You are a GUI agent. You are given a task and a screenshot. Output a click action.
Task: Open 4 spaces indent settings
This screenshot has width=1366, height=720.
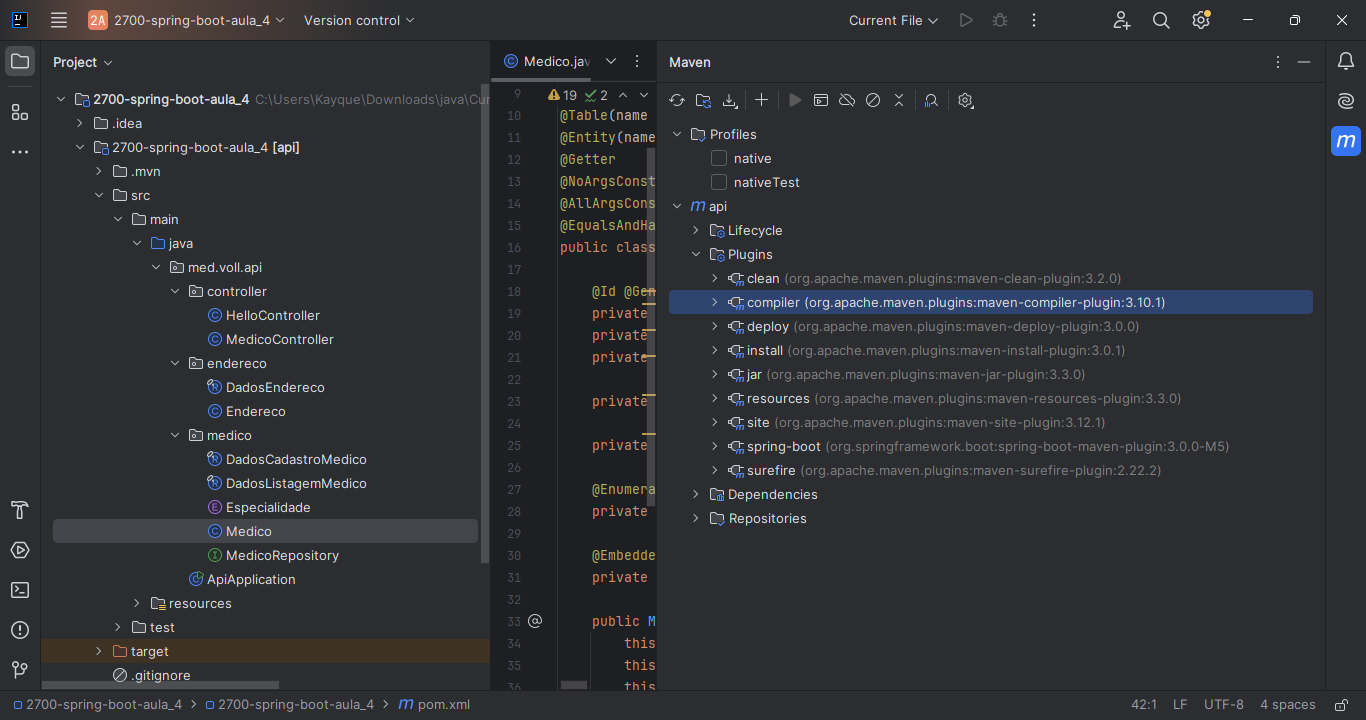click(1288, 704)
